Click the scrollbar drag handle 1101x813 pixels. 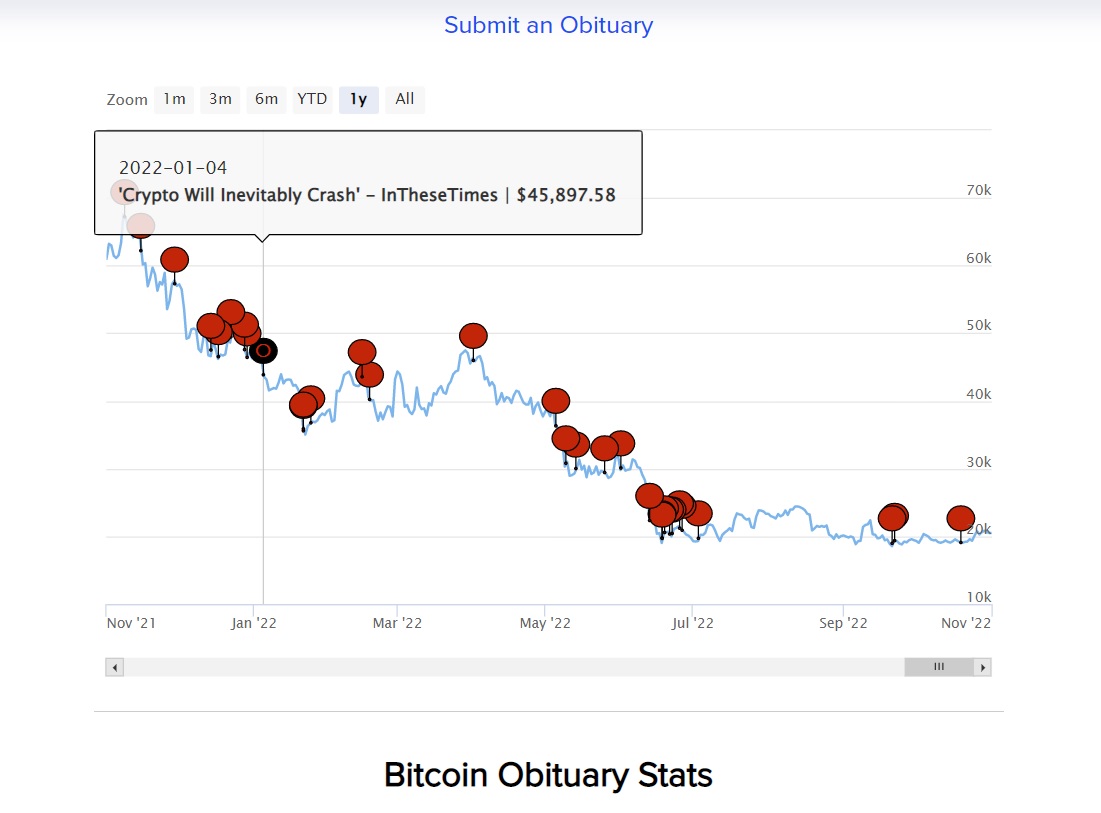point(938,666)
